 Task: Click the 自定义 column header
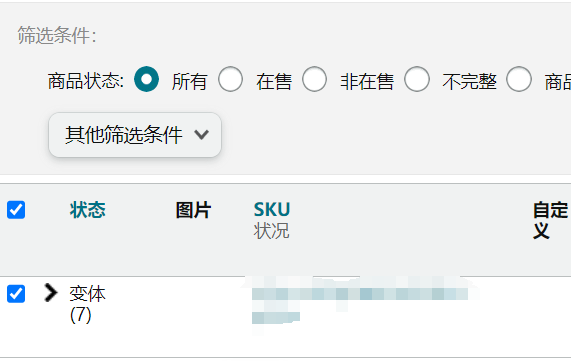[550, 220]
